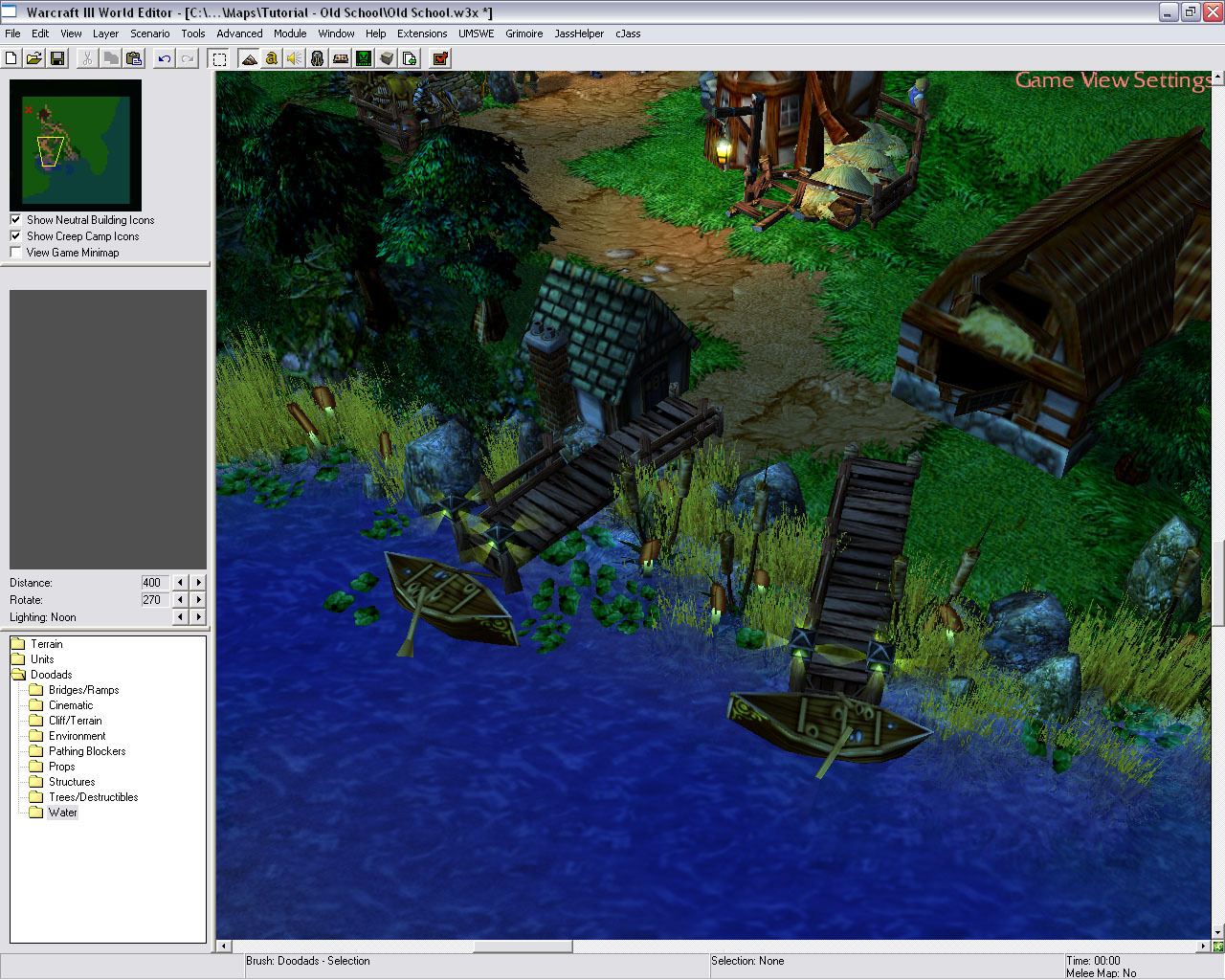Open the Help menu
The width and height of the screenshot is (1225, 980).
376,33
